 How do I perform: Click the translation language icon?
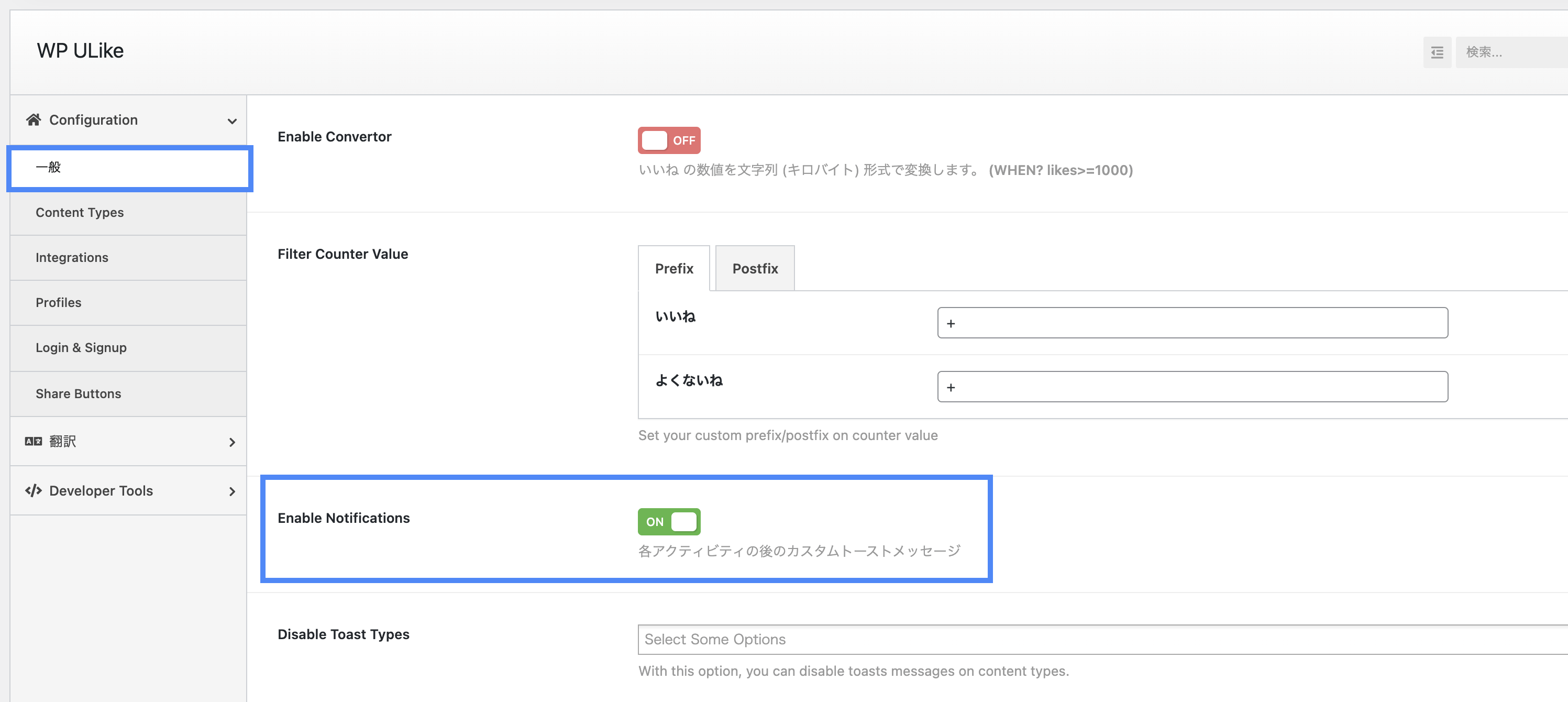tap(34, 442)
